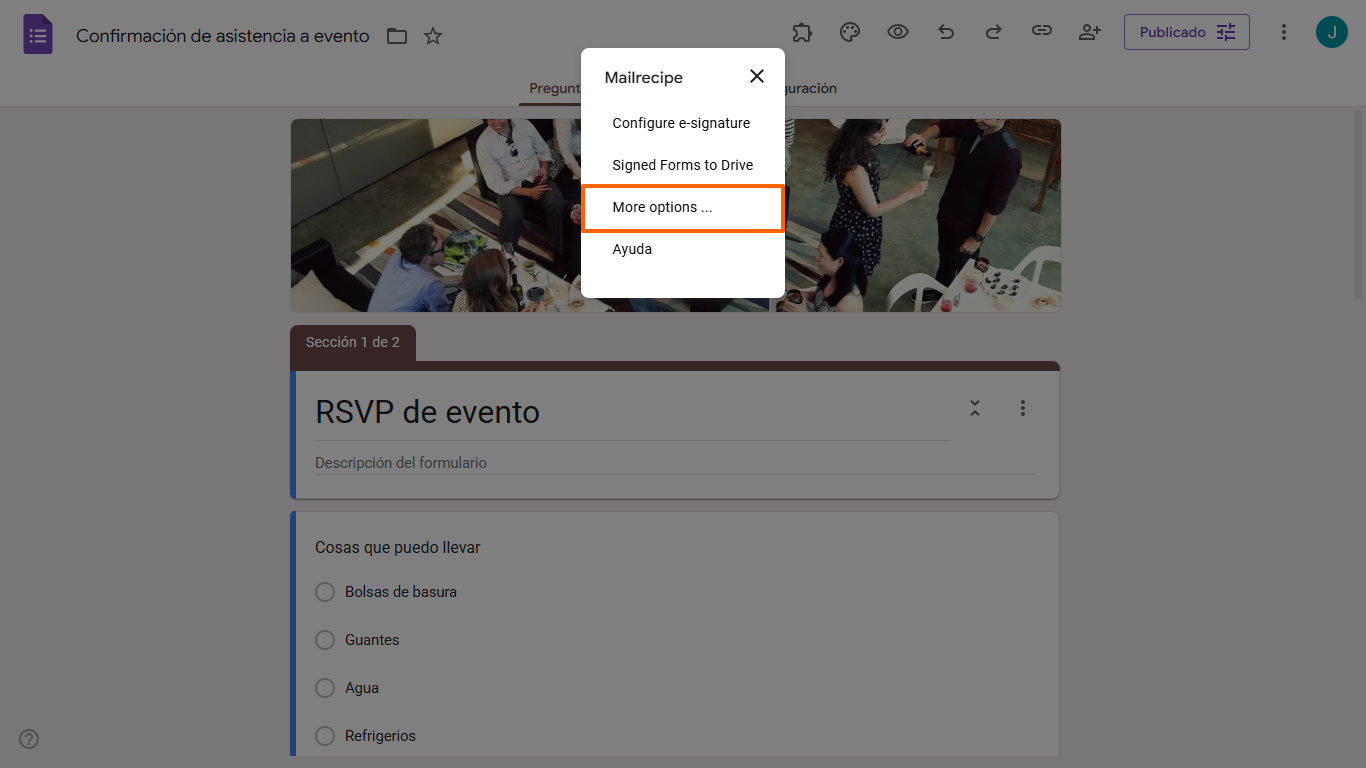Choose the Agua option
The height and width of the screenshot is (768, 1366).
tap(324, 688)
